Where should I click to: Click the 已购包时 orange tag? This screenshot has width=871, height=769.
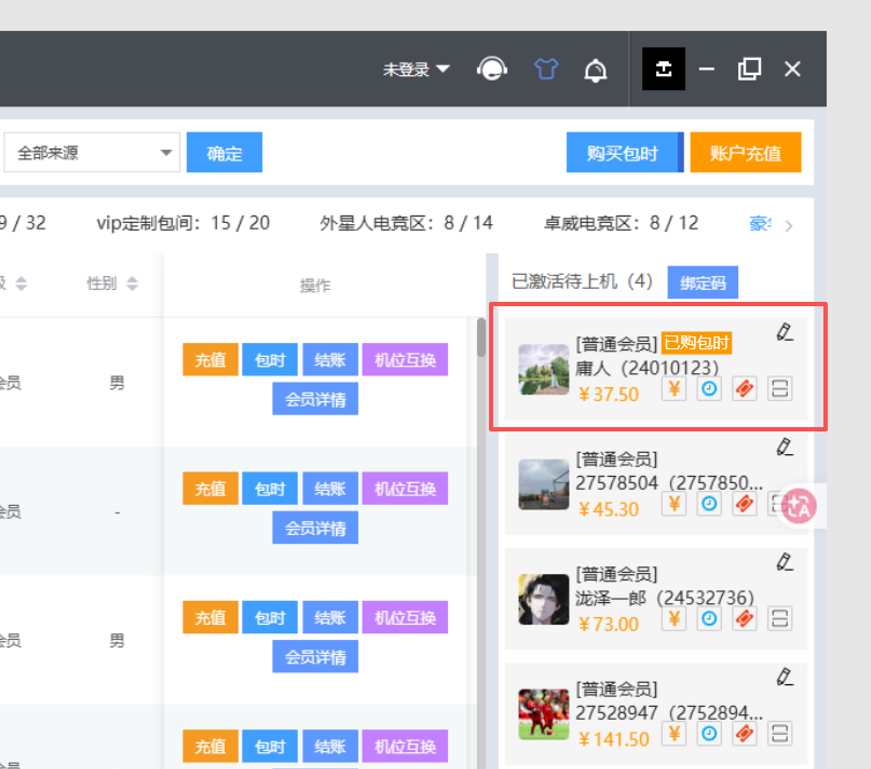tap(697, 343)
